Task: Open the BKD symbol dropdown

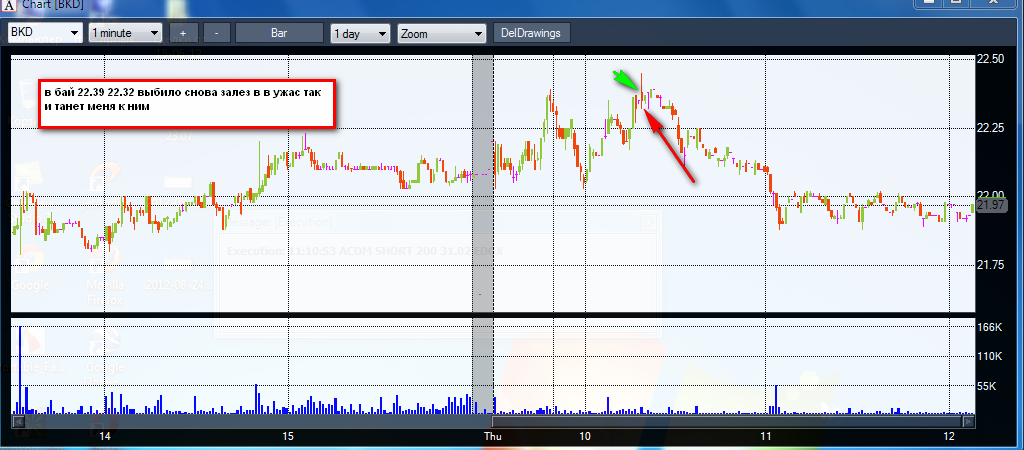Action: point(45,33)
